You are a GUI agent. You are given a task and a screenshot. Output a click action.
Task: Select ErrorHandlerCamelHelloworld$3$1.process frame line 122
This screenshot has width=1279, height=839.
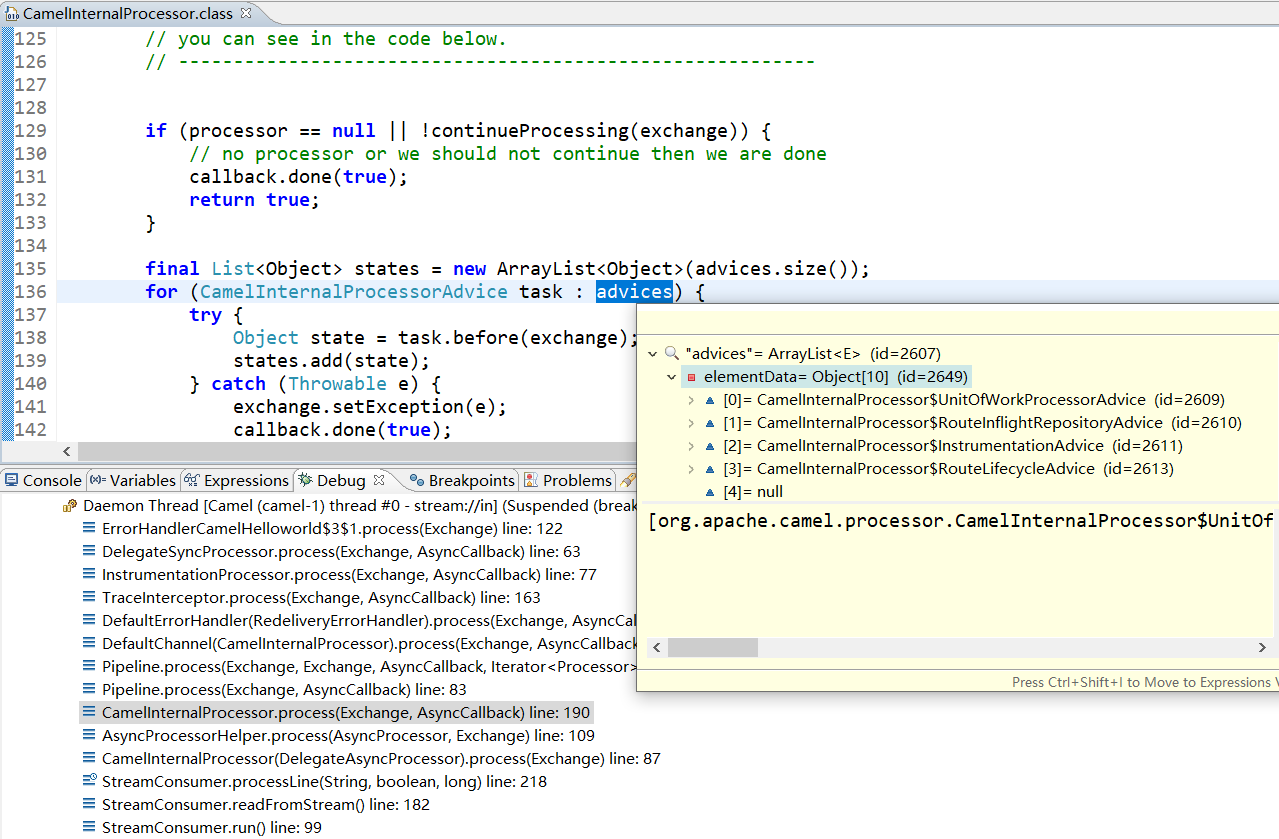coord(332,529)
